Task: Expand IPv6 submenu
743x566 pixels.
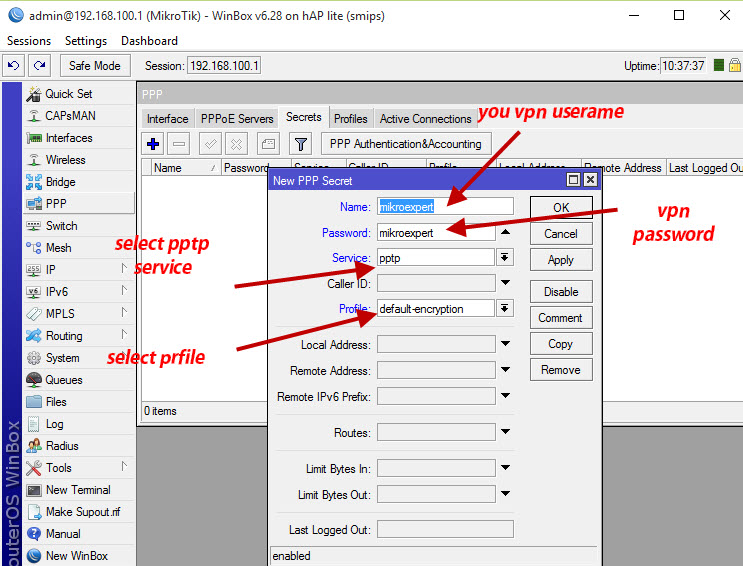Action: pos(124,290)
